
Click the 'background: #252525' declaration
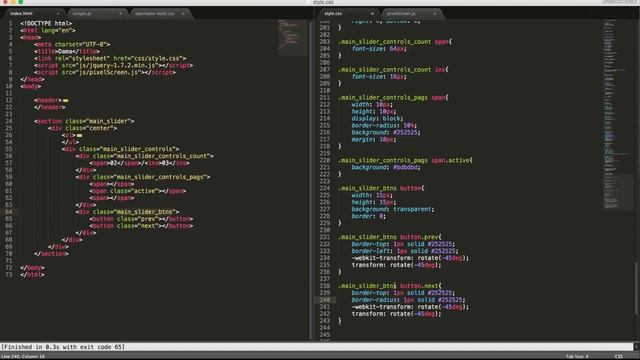(x=386, y=132)
